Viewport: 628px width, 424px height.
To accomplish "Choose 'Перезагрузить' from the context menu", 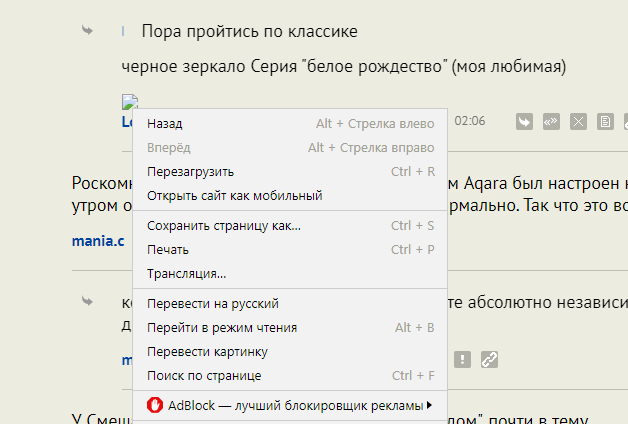I will click(190, 171).
